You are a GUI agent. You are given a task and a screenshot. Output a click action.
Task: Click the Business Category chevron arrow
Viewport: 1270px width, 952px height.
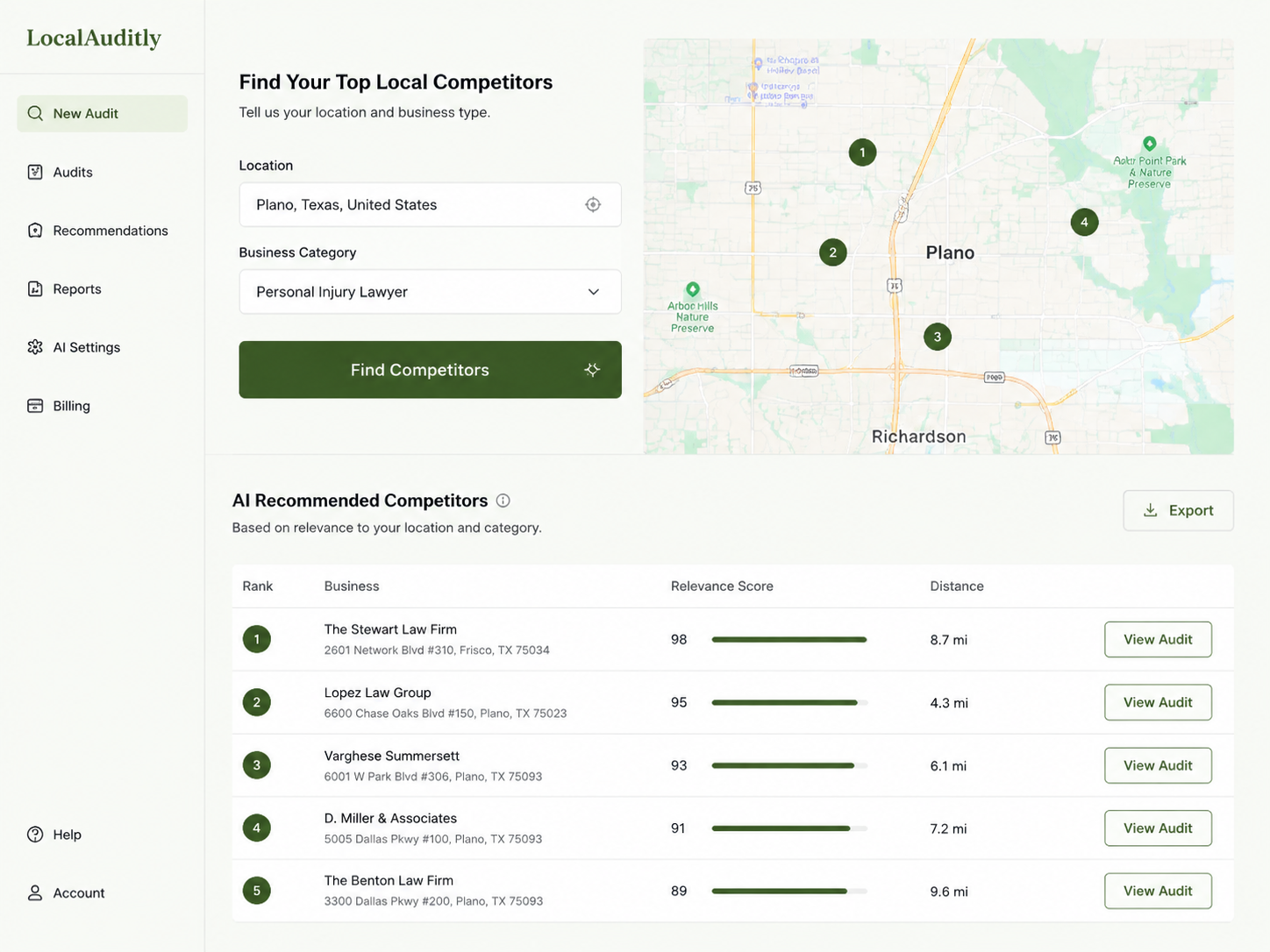594,292
